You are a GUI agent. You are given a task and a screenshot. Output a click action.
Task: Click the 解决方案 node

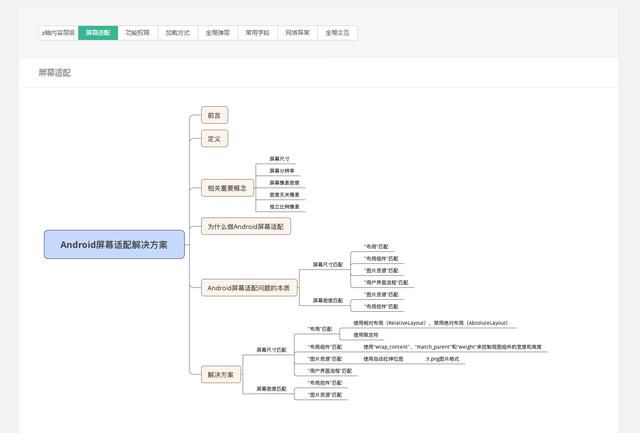point(221,374)
